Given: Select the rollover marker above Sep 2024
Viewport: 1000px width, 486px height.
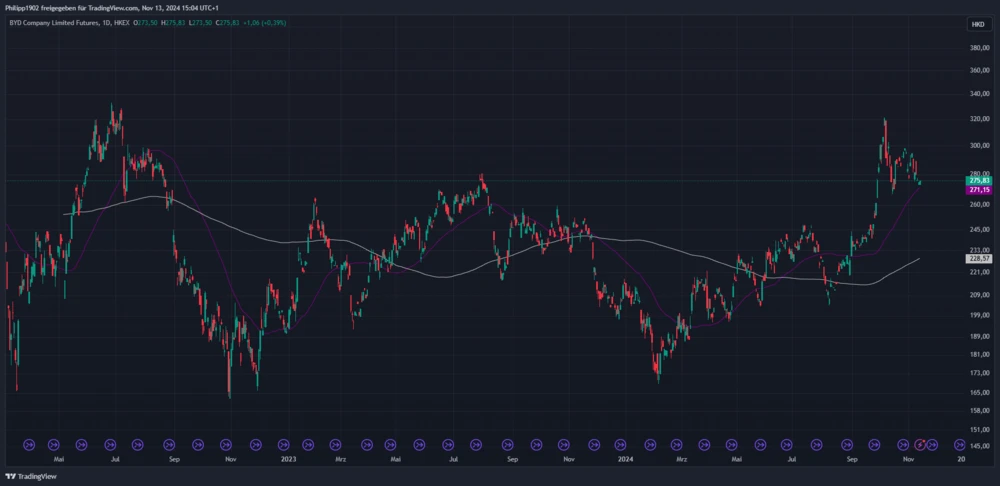Looking at the screenshot, I should pyautogui.click(x=848, y=443).
